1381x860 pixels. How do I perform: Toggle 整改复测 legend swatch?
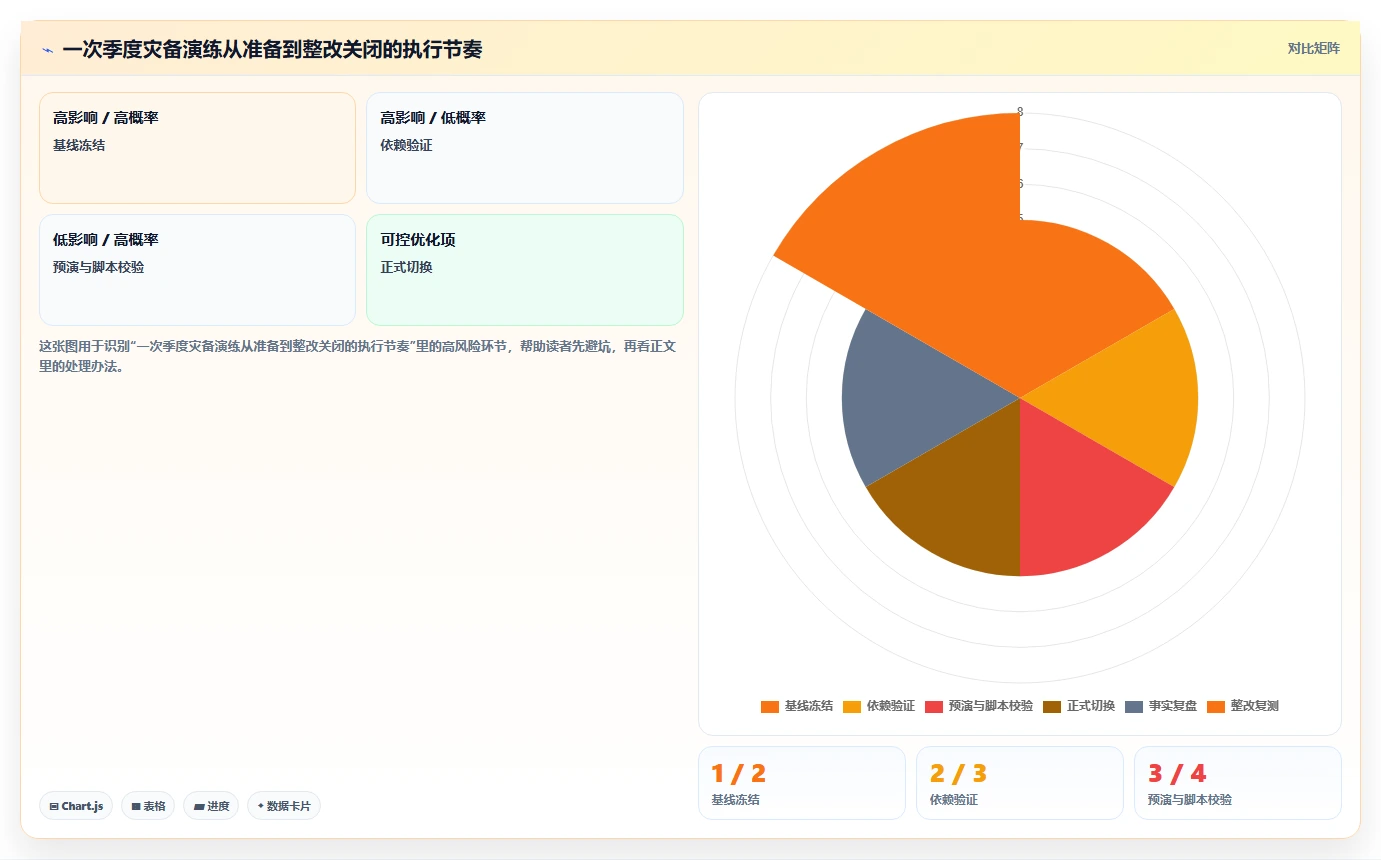pos(1216,706)
